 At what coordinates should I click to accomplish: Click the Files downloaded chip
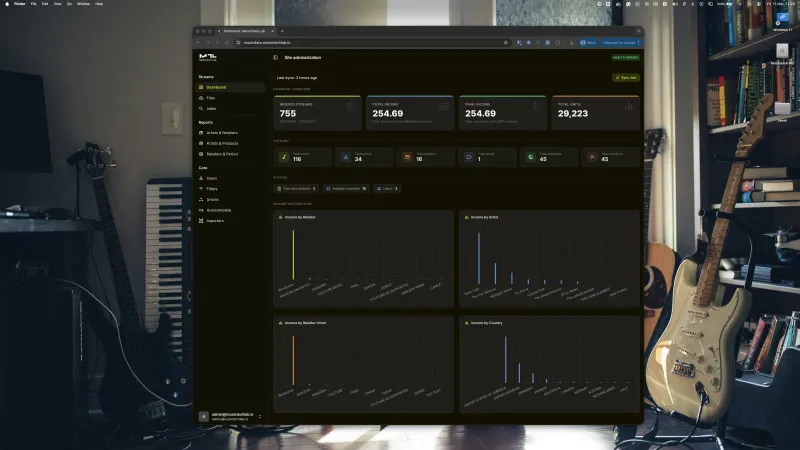296,189
